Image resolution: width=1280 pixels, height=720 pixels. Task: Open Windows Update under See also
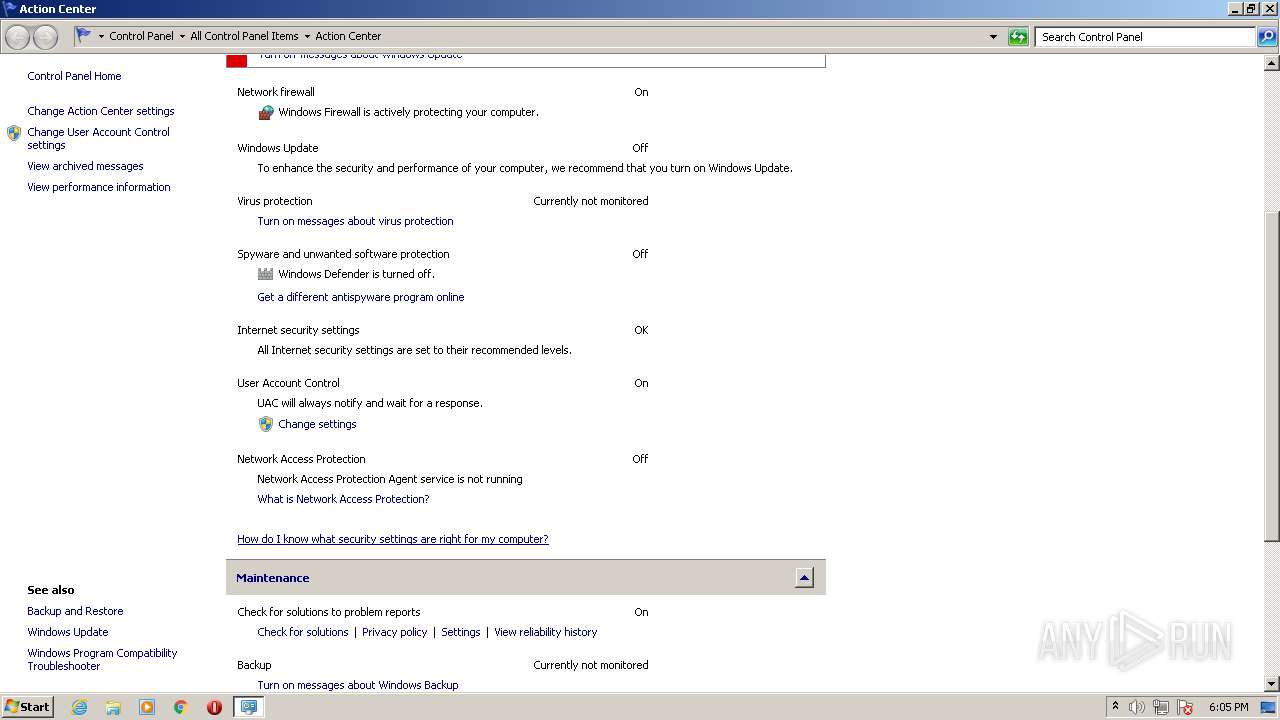(x=68, y=632)
